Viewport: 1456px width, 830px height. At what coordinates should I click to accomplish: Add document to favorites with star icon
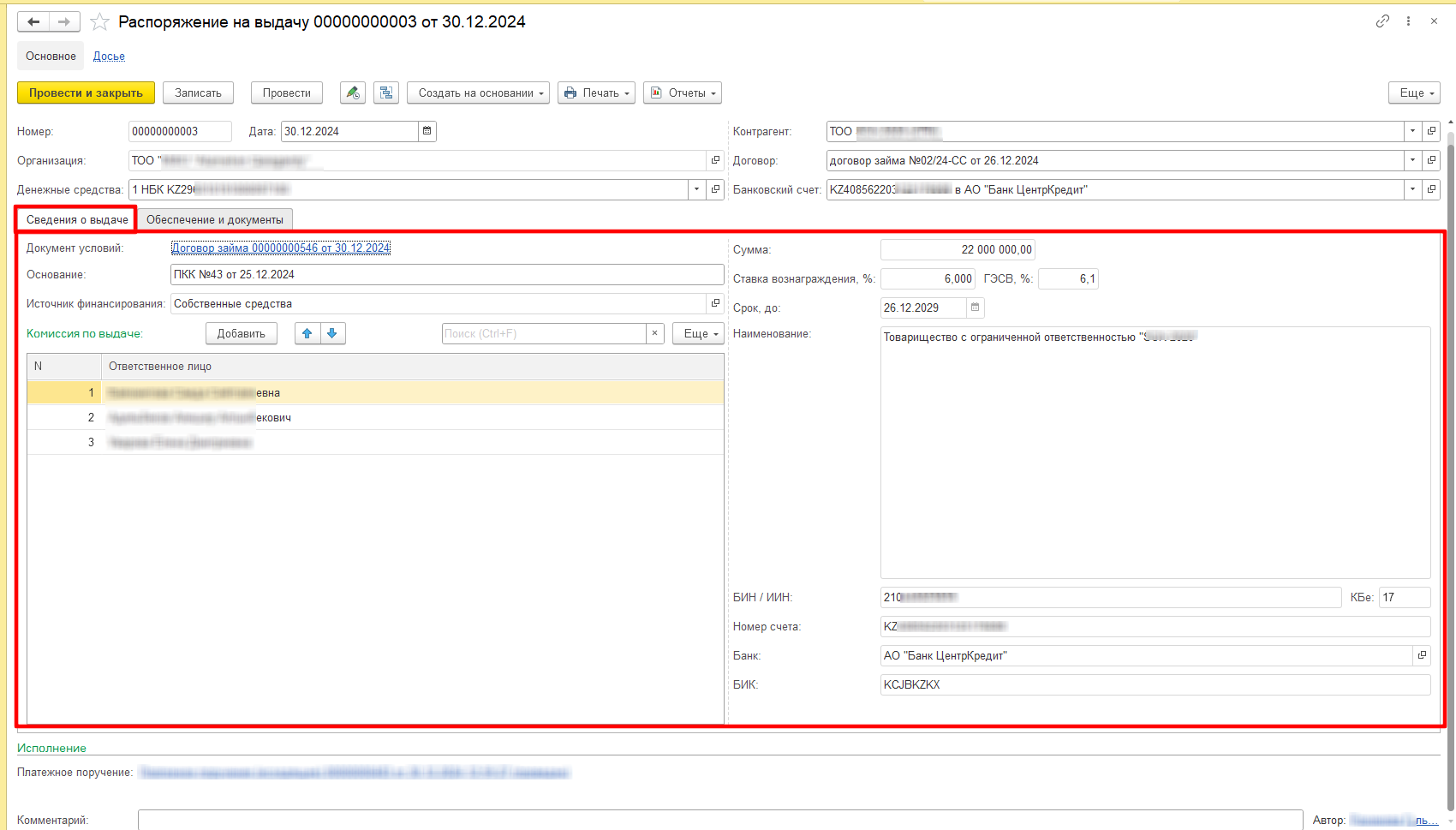point(99,22)
